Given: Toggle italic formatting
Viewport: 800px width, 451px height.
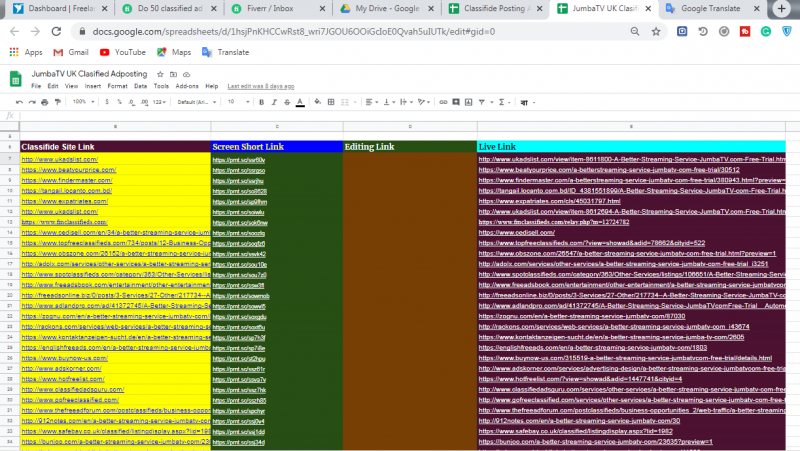Looking at the screenshot, I should tap(274, 102).
